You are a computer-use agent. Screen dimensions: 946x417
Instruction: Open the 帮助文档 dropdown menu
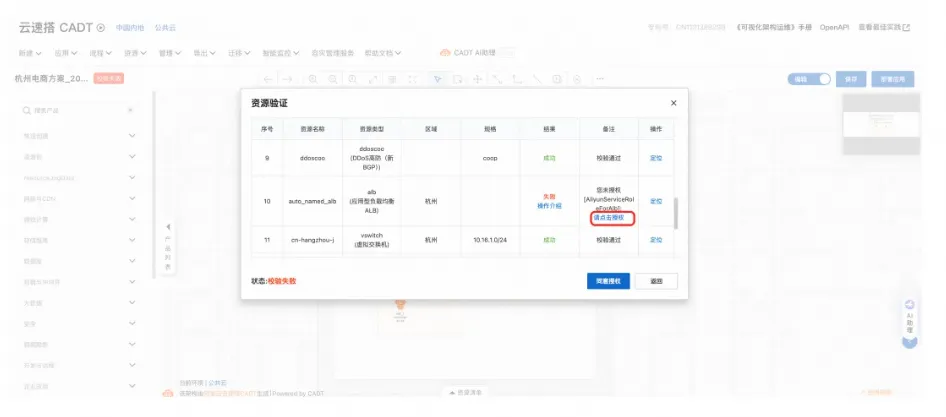click(383, 53)
